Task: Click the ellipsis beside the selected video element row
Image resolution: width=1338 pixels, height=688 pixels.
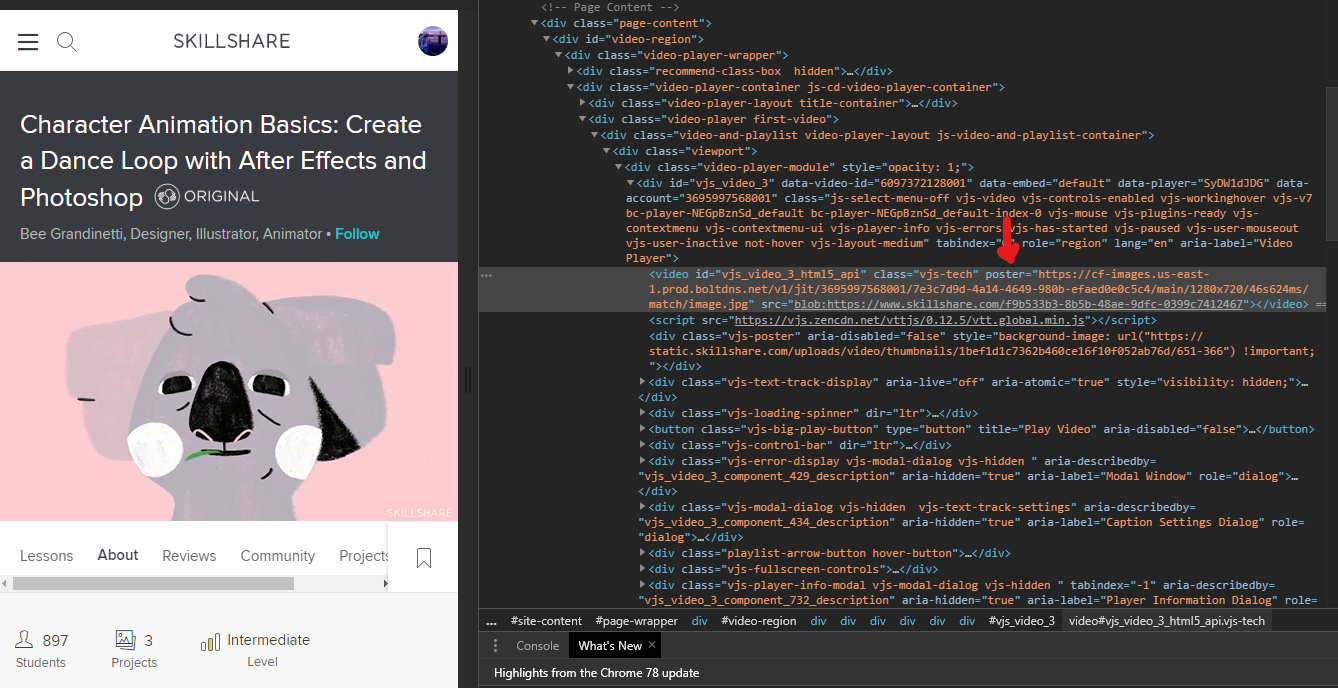Action: 486,275
